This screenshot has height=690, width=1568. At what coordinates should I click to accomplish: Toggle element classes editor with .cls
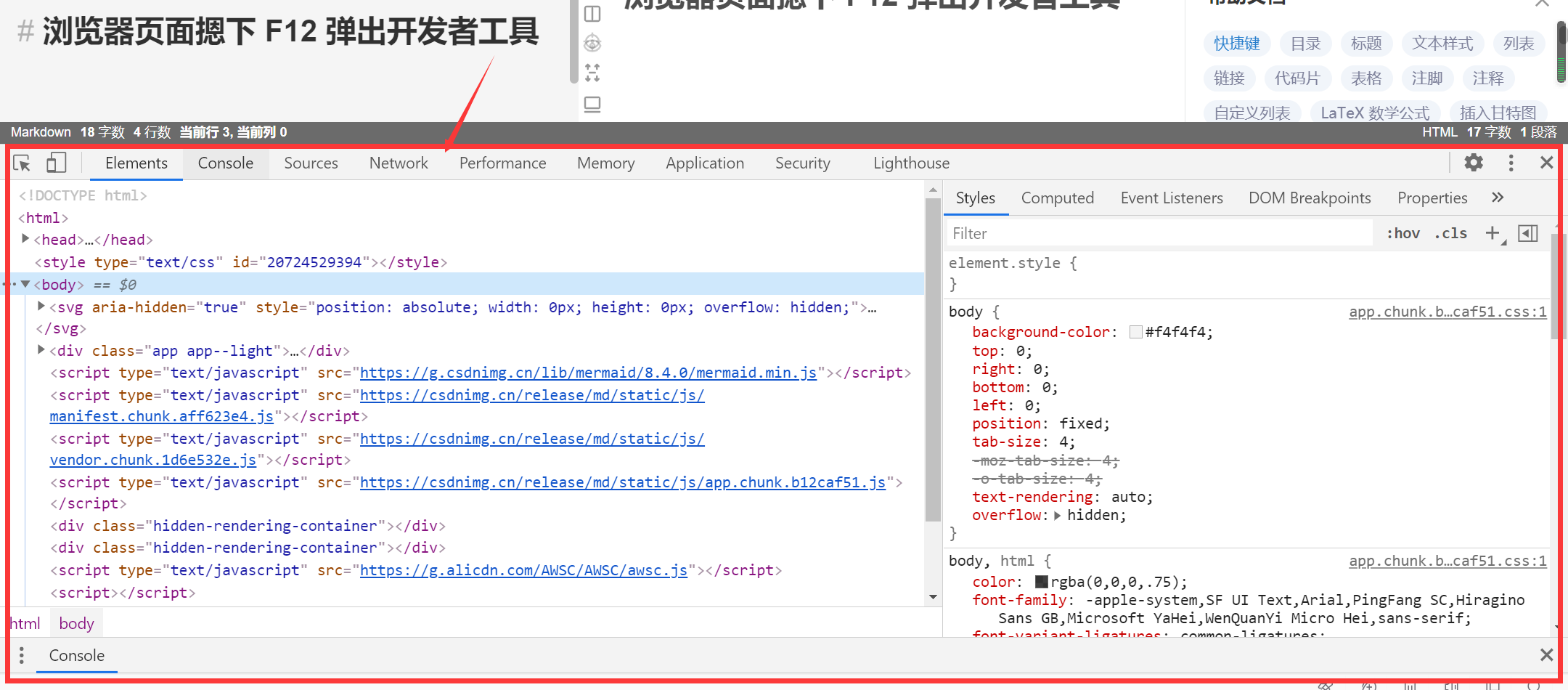(x=1451, y=233)
